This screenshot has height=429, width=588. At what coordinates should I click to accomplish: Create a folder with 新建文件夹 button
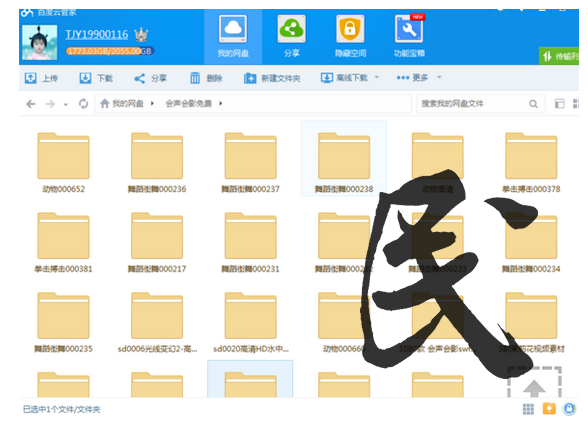[x=272, y=78]
